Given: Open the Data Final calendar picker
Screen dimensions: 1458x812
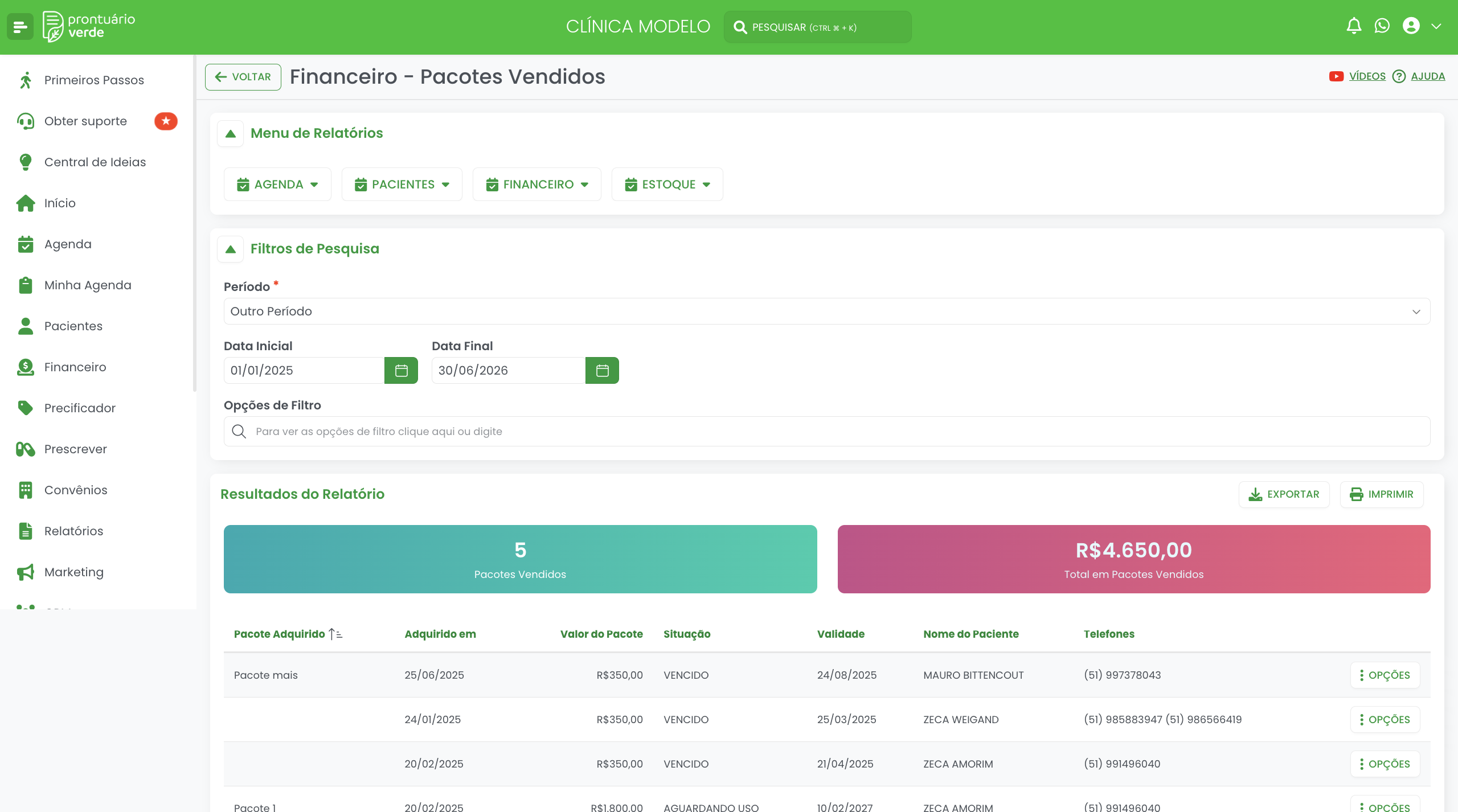Looking at the screenshot, I should pyautogui.click(x=602, y=371).
